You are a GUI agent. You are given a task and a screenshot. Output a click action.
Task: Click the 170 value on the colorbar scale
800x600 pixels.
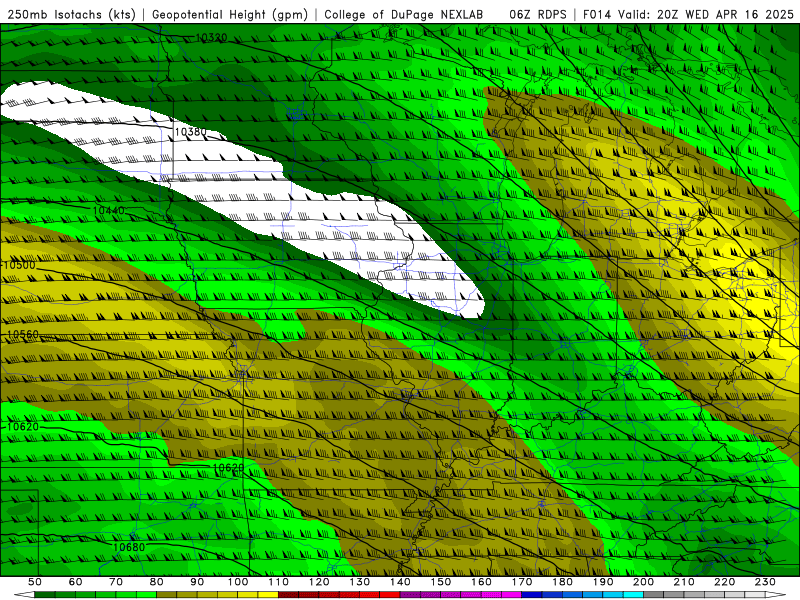tap(522, 582)
